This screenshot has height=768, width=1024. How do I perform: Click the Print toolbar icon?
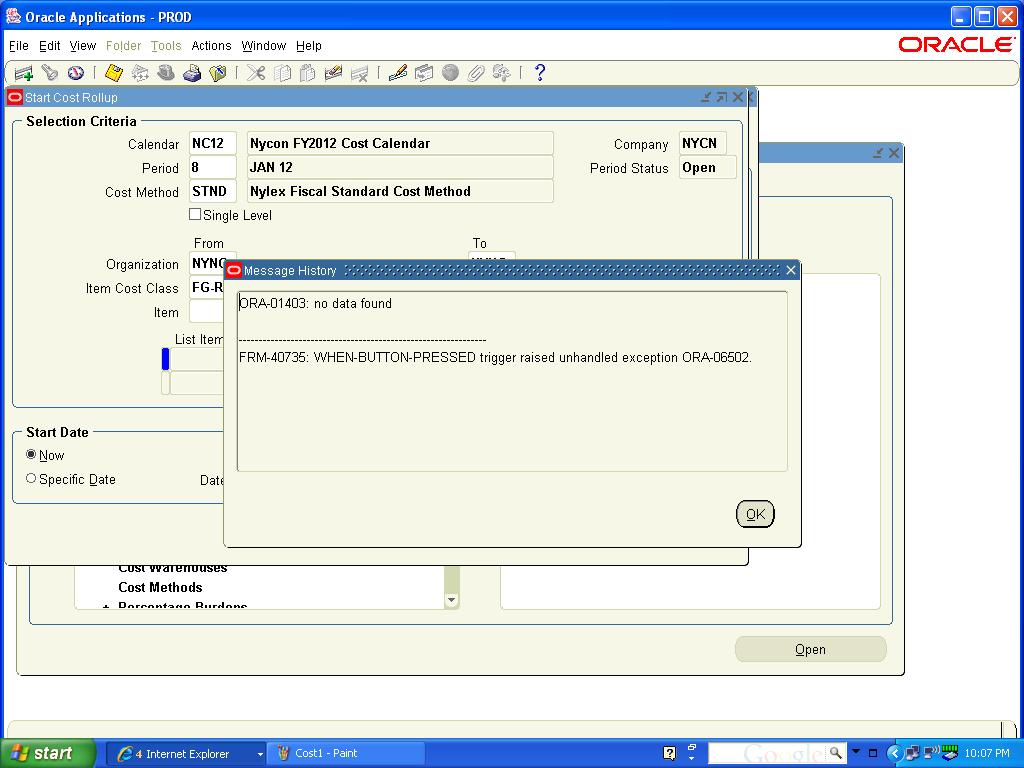[192, 73]
